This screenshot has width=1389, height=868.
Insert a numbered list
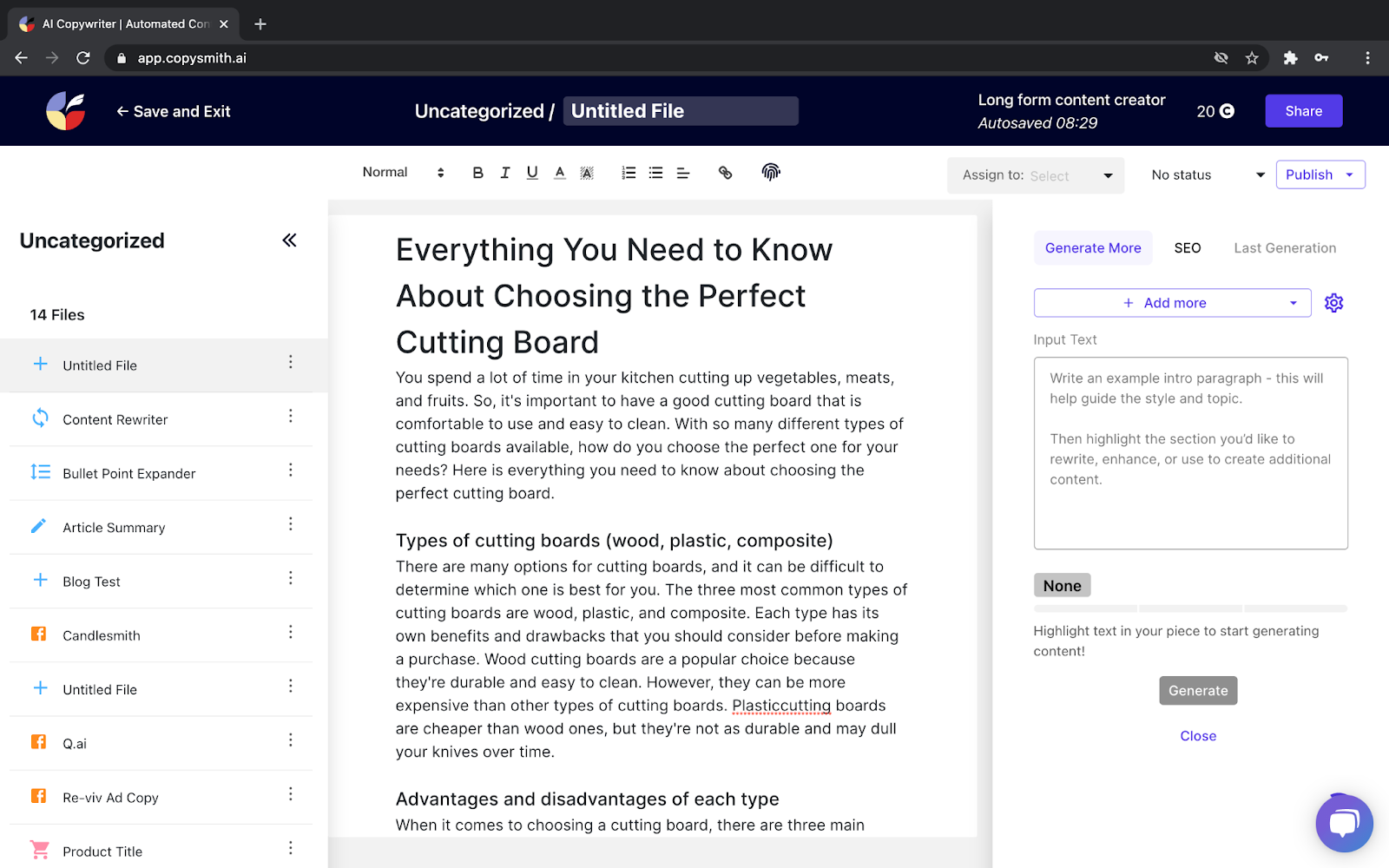point(629,173)
